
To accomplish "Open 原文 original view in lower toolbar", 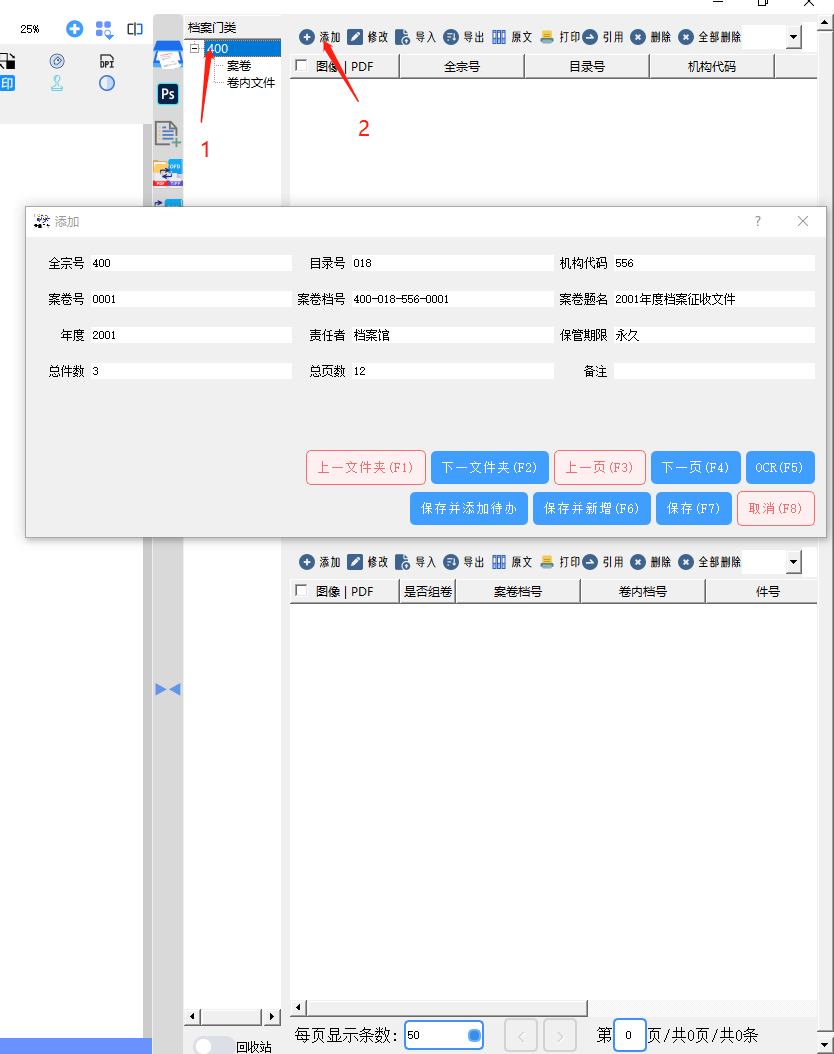I will coord(511,562).
